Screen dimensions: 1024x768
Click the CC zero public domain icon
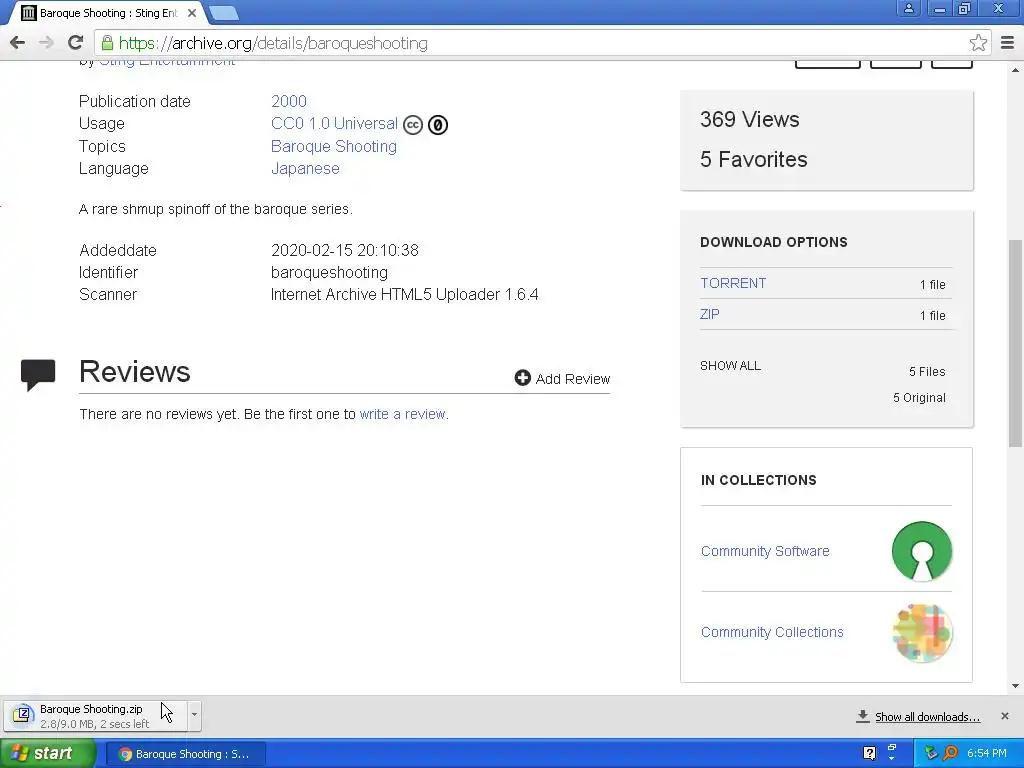tap(438, 125)
